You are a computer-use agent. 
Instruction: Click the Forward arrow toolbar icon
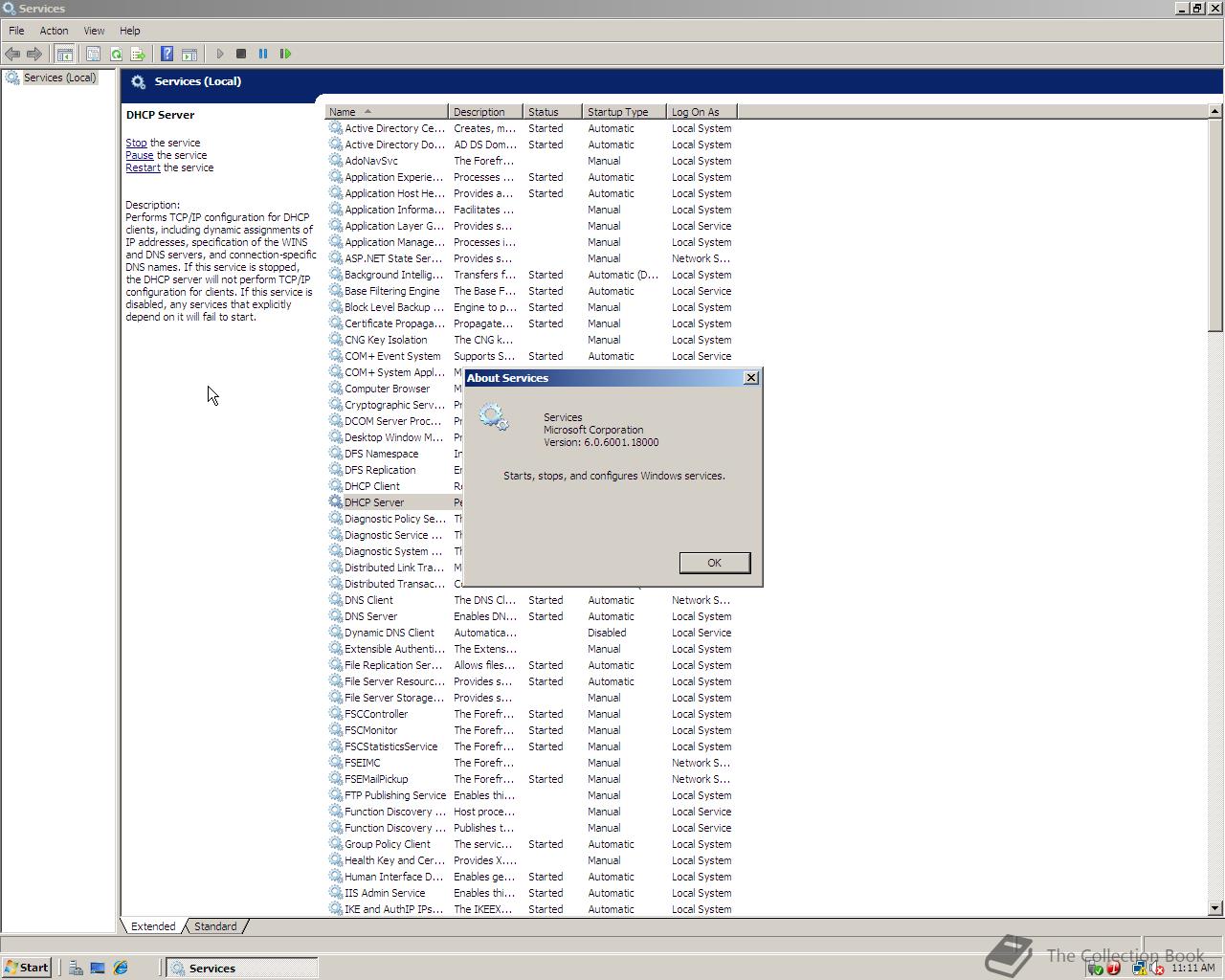pos(34,54)
